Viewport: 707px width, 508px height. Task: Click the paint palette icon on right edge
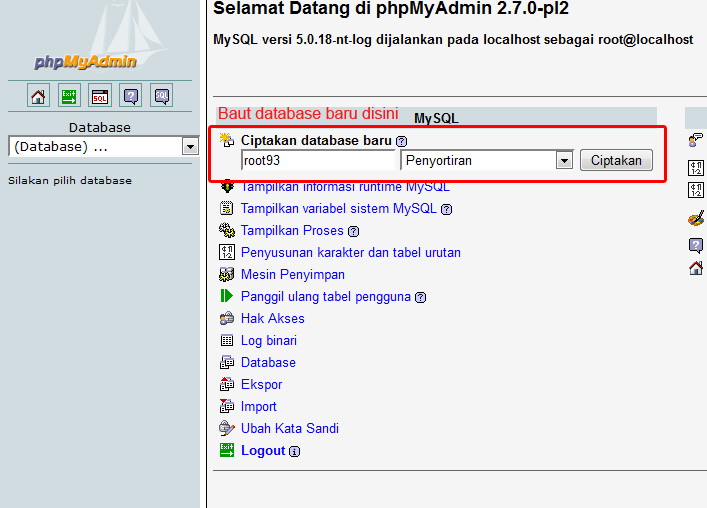[x=696, y=219]
